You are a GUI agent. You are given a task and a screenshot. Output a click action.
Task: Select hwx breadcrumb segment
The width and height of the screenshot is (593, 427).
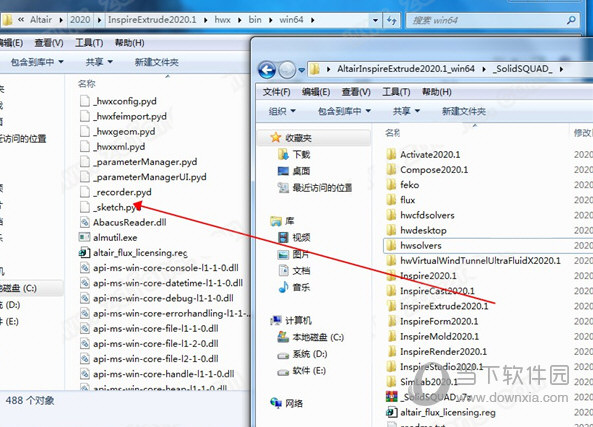tap(222, 20)
